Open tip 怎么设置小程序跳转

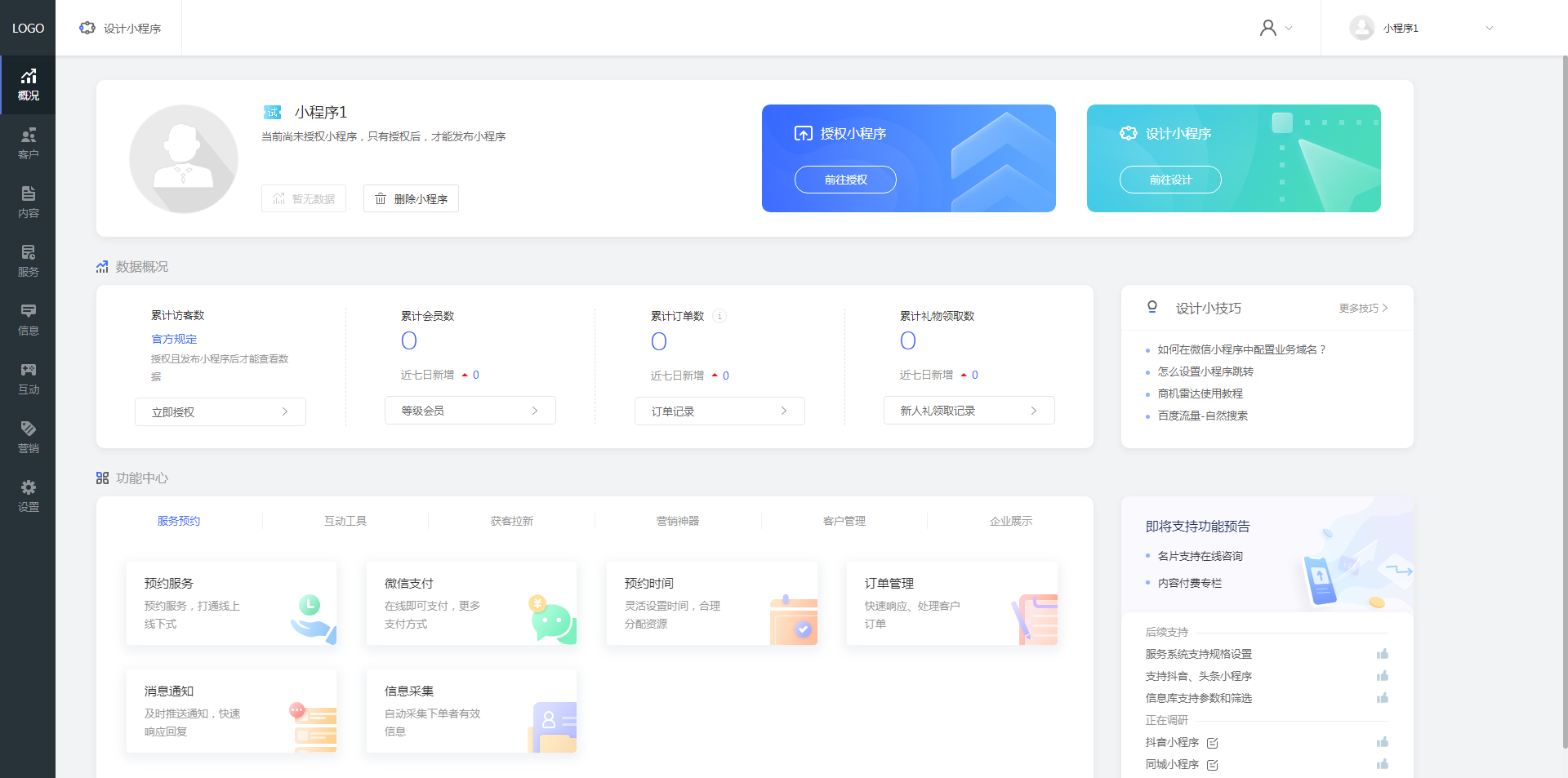coord(1205,371)
